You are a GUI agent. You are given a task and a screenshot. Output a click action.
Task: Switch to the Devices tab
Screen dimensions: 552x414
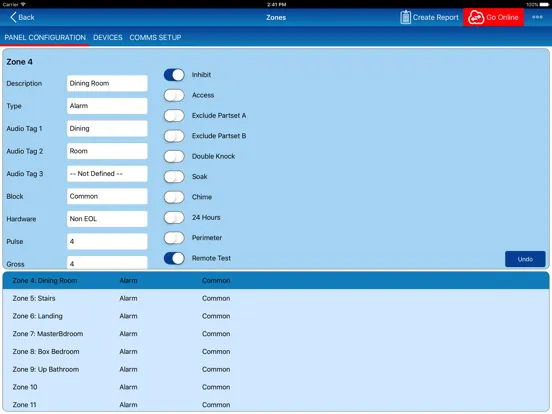pos(108,37)
